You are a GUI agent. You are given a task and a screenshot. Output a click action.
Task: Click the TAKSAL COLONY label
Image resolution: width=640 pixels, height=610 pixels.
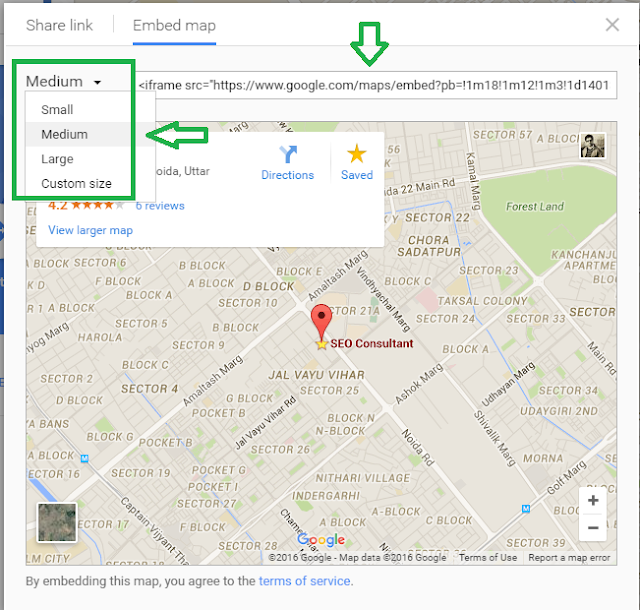[x=482, y=301]
